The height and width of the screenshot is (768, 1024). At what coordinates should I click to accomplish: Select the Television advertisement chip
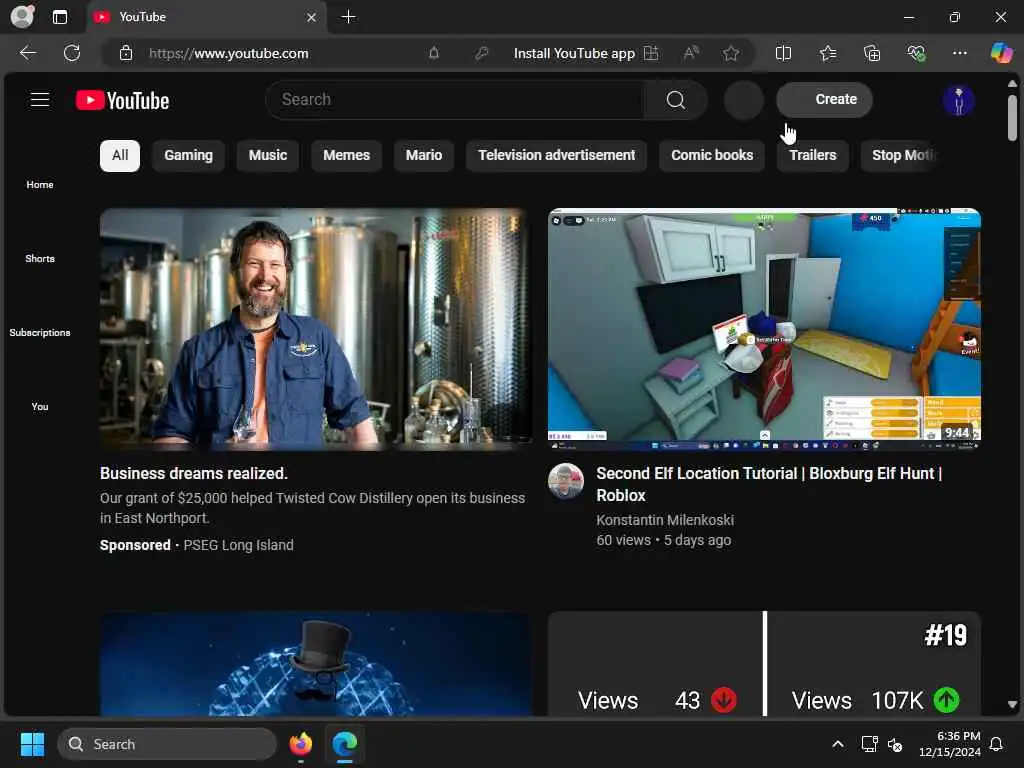[556, 155]
